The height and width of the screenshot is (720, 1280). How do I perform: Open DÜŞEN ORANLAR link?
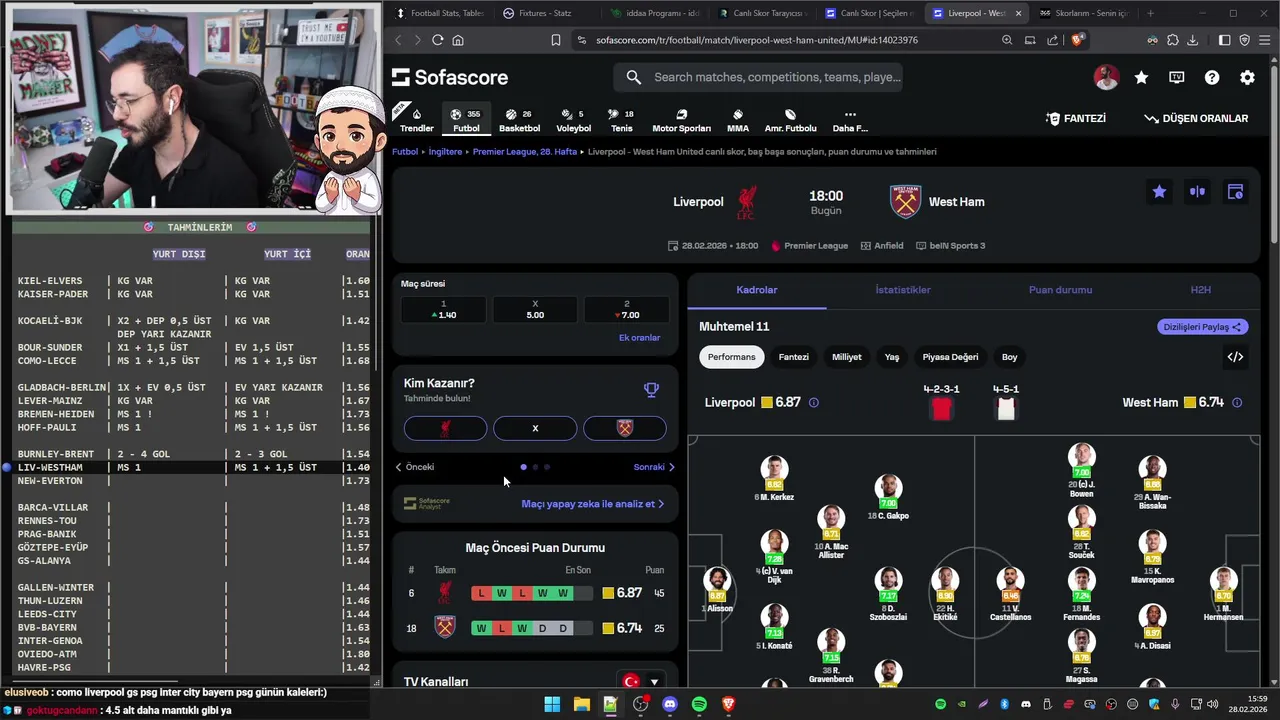[1196, 118]
